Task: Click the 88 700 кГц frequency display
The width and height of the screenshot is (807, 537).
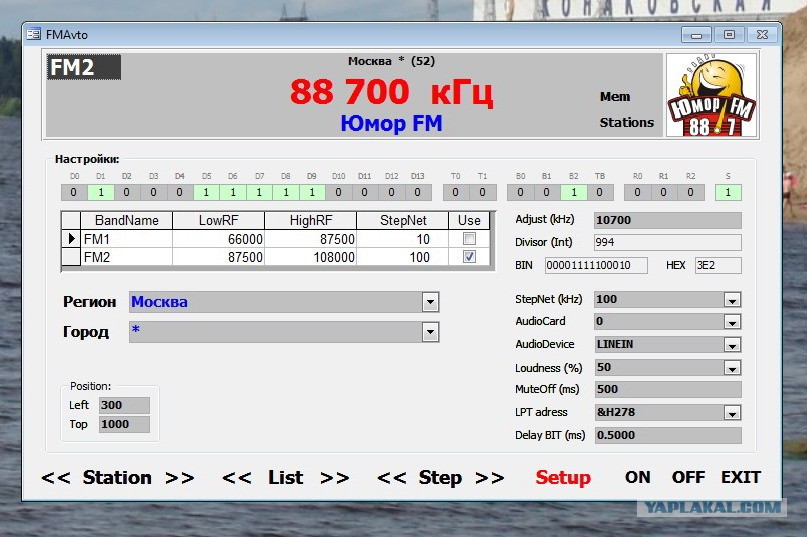Action: [x=392, y=92]
